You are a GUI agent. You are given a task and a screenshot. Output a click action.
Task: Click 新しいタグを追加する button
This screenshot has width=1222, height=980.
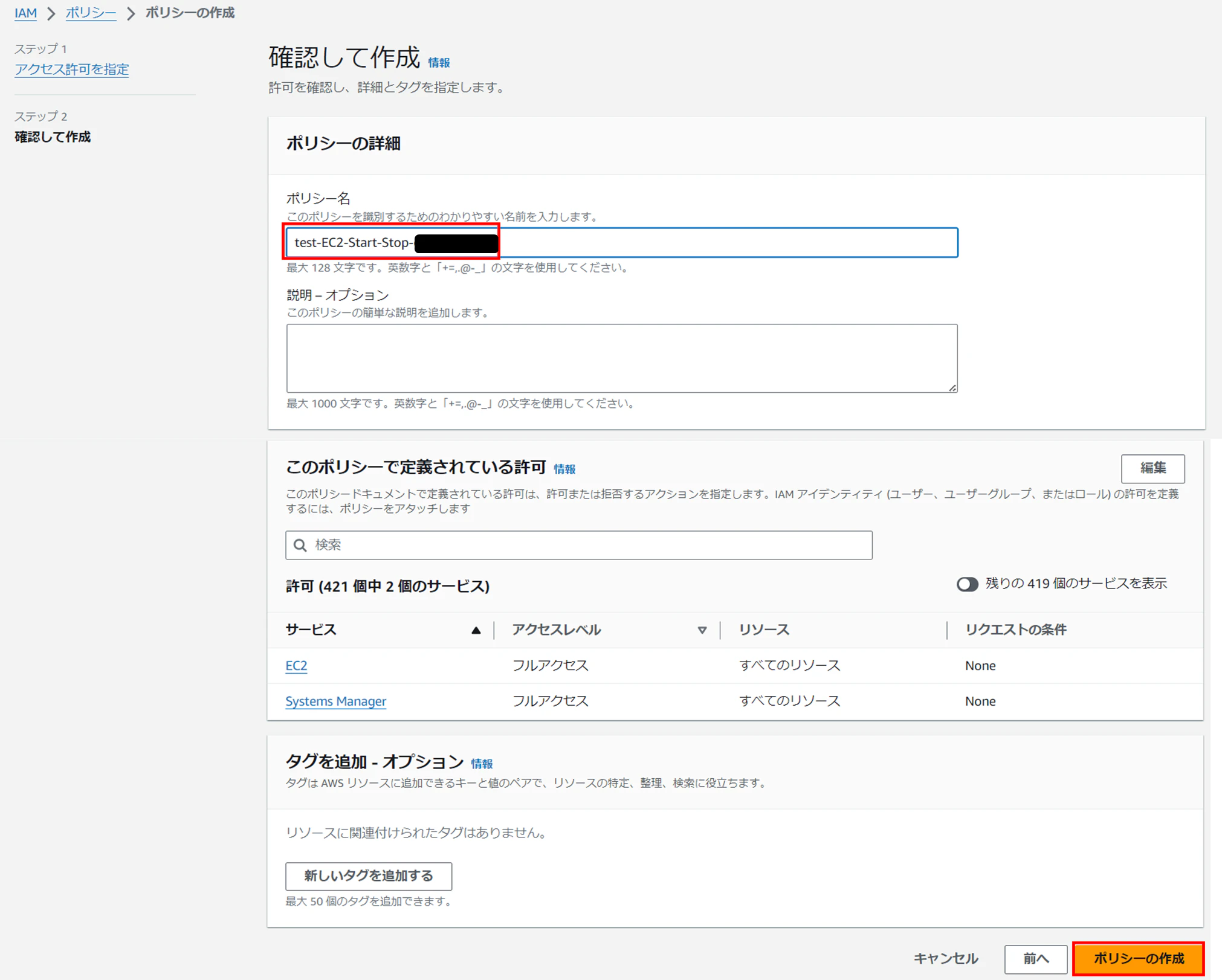pyautogui.click(x=369, y=876)
